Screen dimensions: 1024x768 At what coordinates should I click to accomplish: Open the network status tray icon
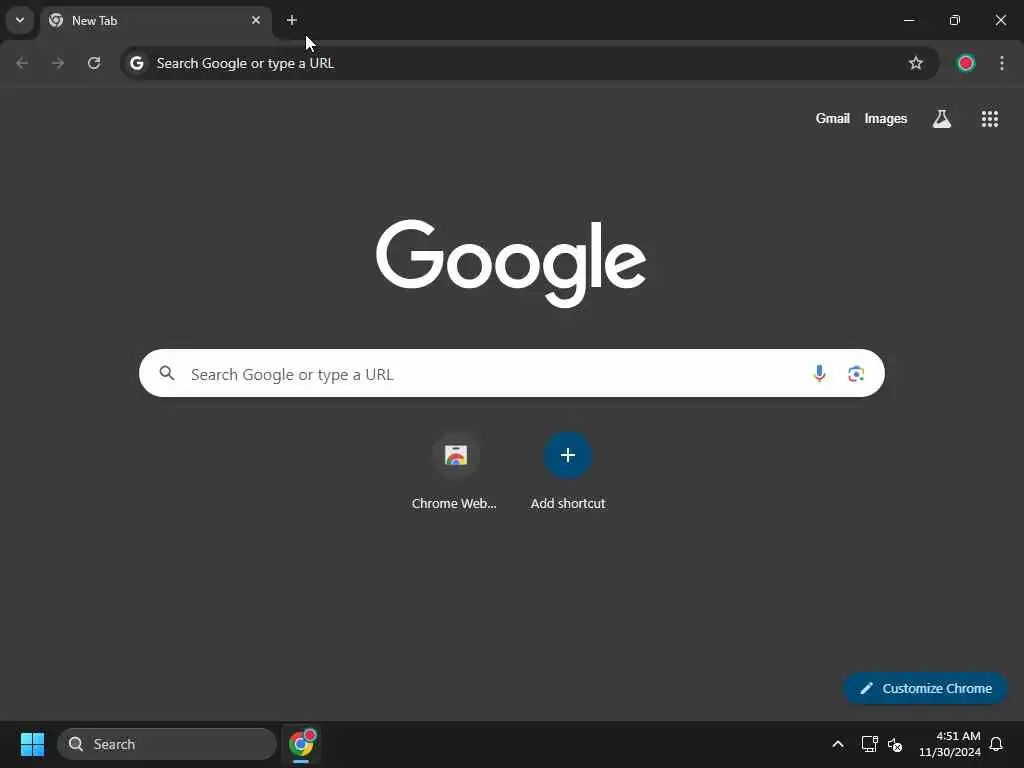pos(869,744)
